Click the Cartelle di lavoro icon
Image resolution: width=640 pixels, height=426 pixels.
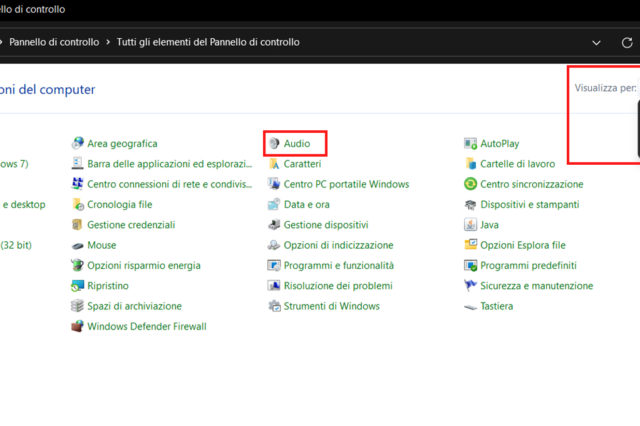(x=470, y=164)
